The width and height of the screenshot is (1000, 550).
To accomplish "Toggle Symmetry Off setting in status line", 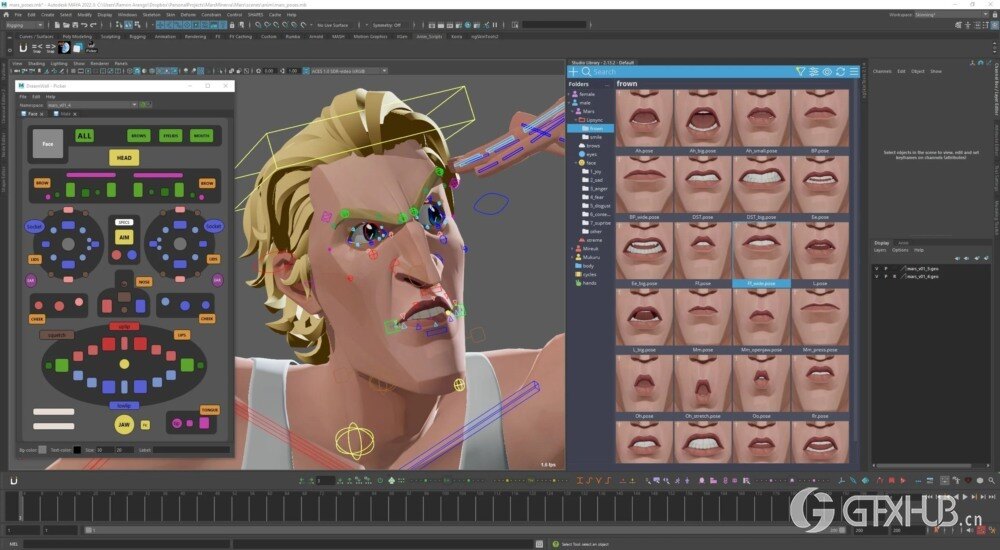I will [386, 25].
